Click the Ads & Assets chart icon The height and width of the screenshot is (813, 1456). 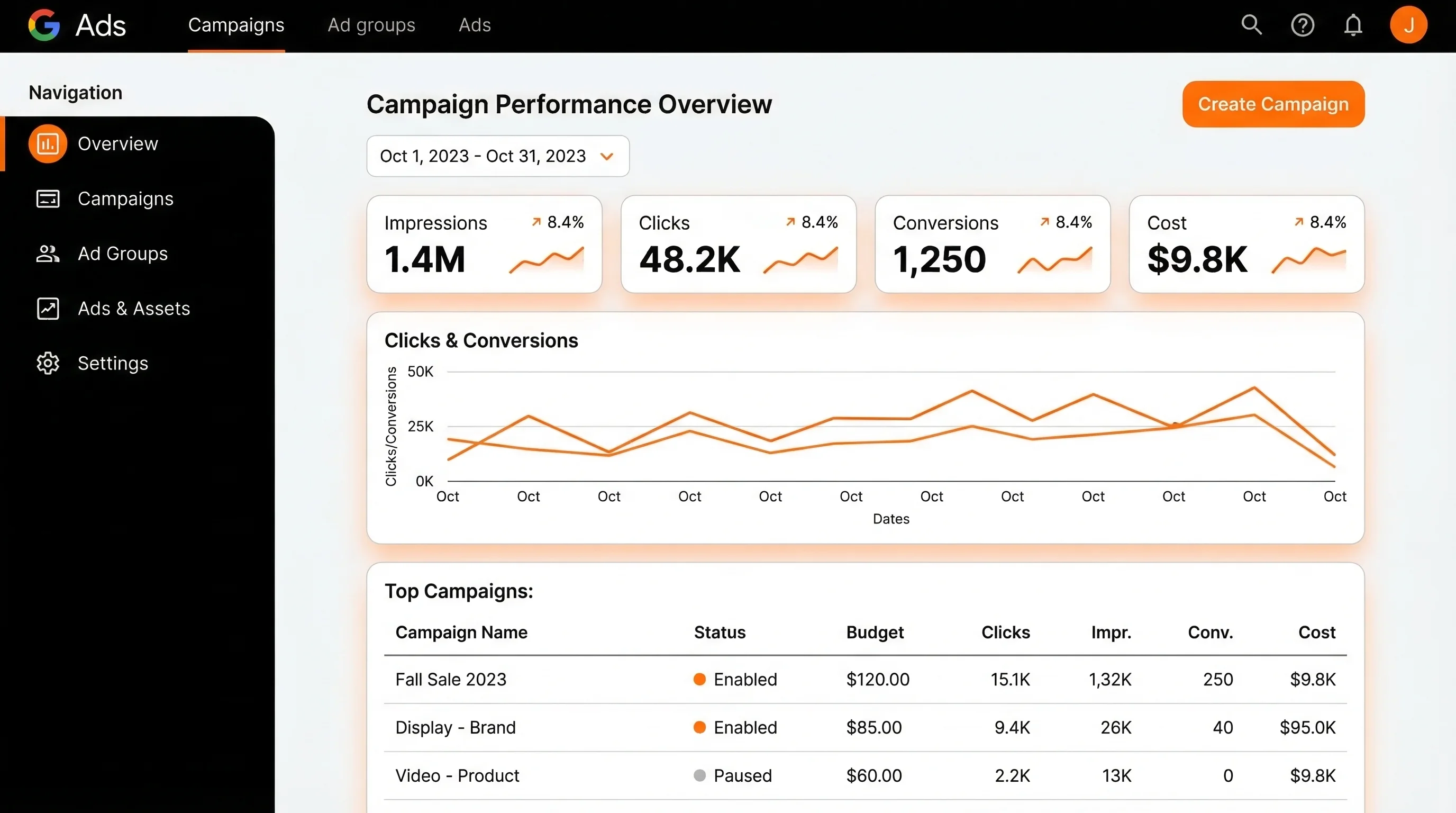48,309
